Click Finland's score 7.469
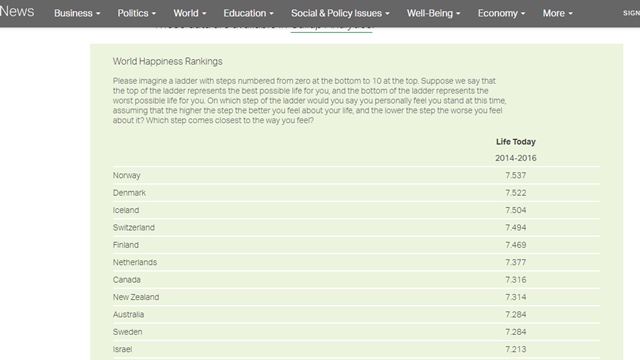The width and height of the screenshot is (640, 360). tap(516, 245)
